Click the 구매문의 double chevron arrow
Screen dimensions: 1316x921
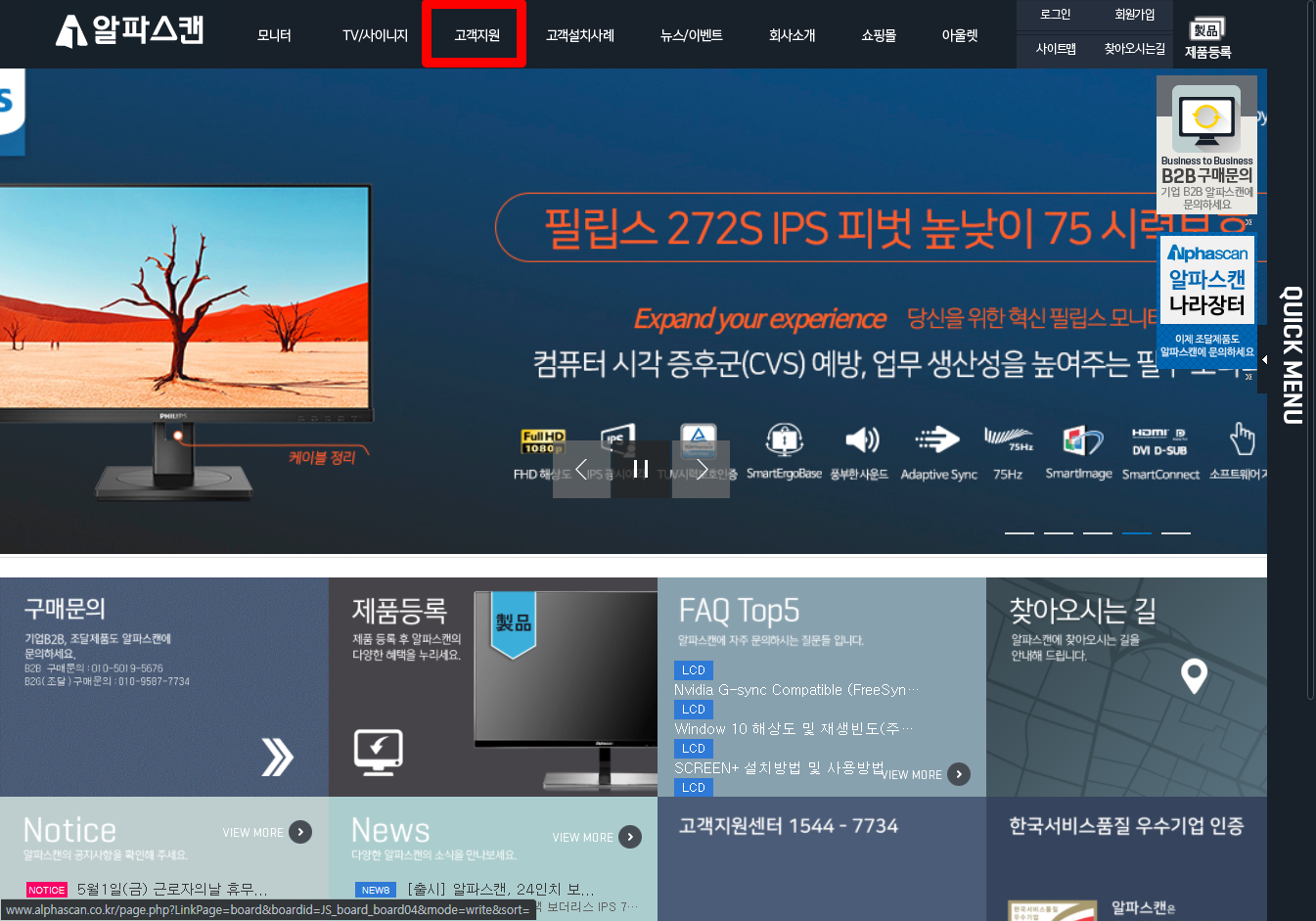277,757
